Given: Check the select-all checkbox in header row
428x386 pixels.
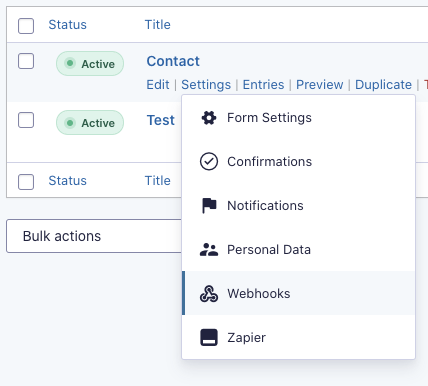Looking at the screenshot, I should pyautogui.click(x=26, y=26).
